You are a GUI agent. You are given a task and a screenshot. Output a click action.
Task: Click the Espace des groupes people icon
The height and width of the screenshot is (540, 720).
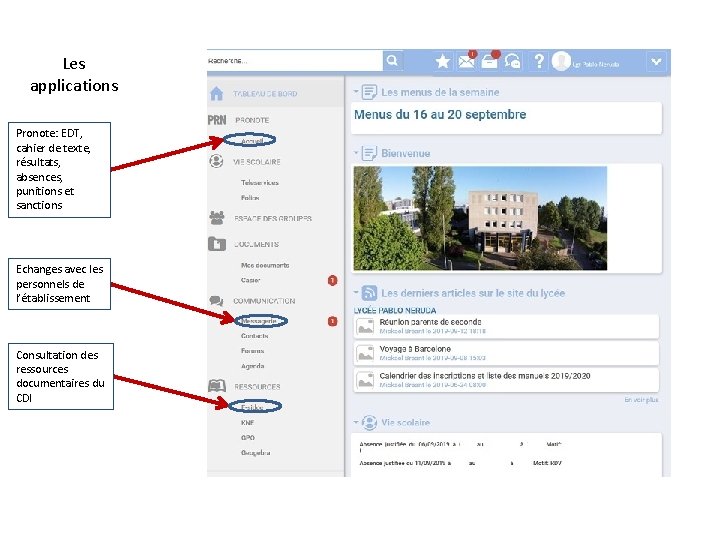coord(217,218)
